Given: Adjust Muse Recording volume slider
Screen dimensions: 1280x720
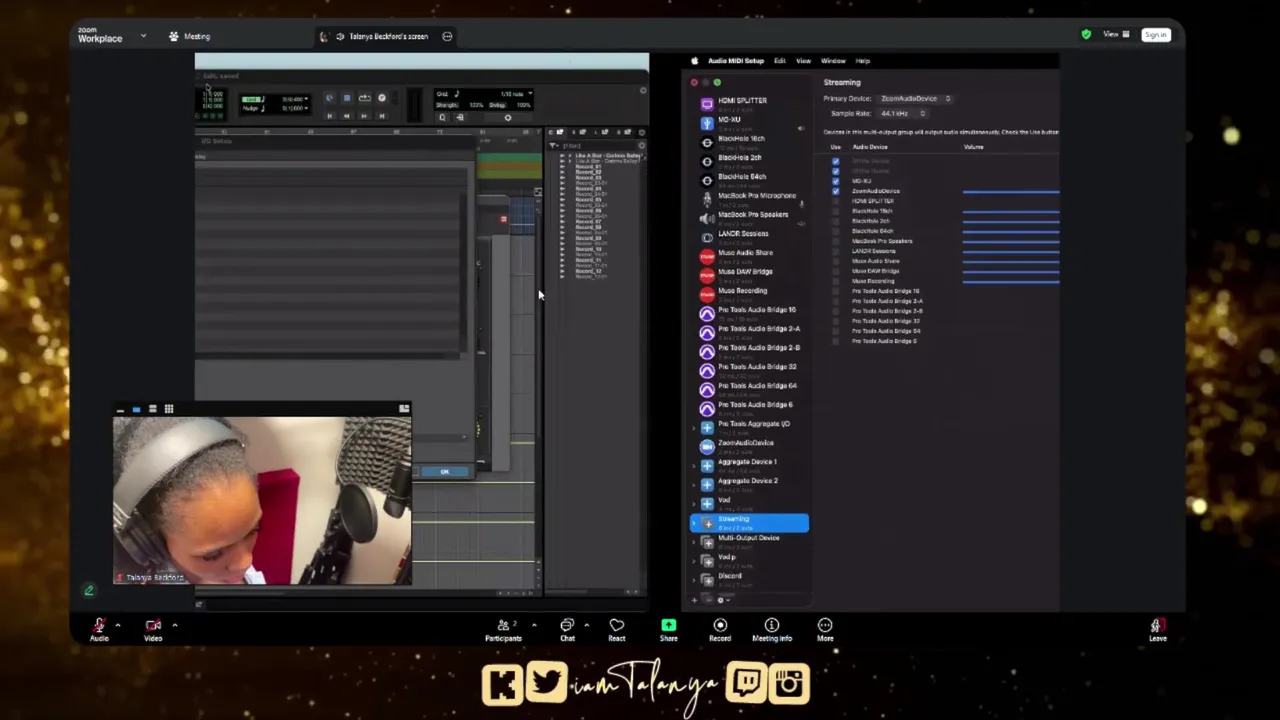Looking at the screenshot, I should [x=1011, y=281].
